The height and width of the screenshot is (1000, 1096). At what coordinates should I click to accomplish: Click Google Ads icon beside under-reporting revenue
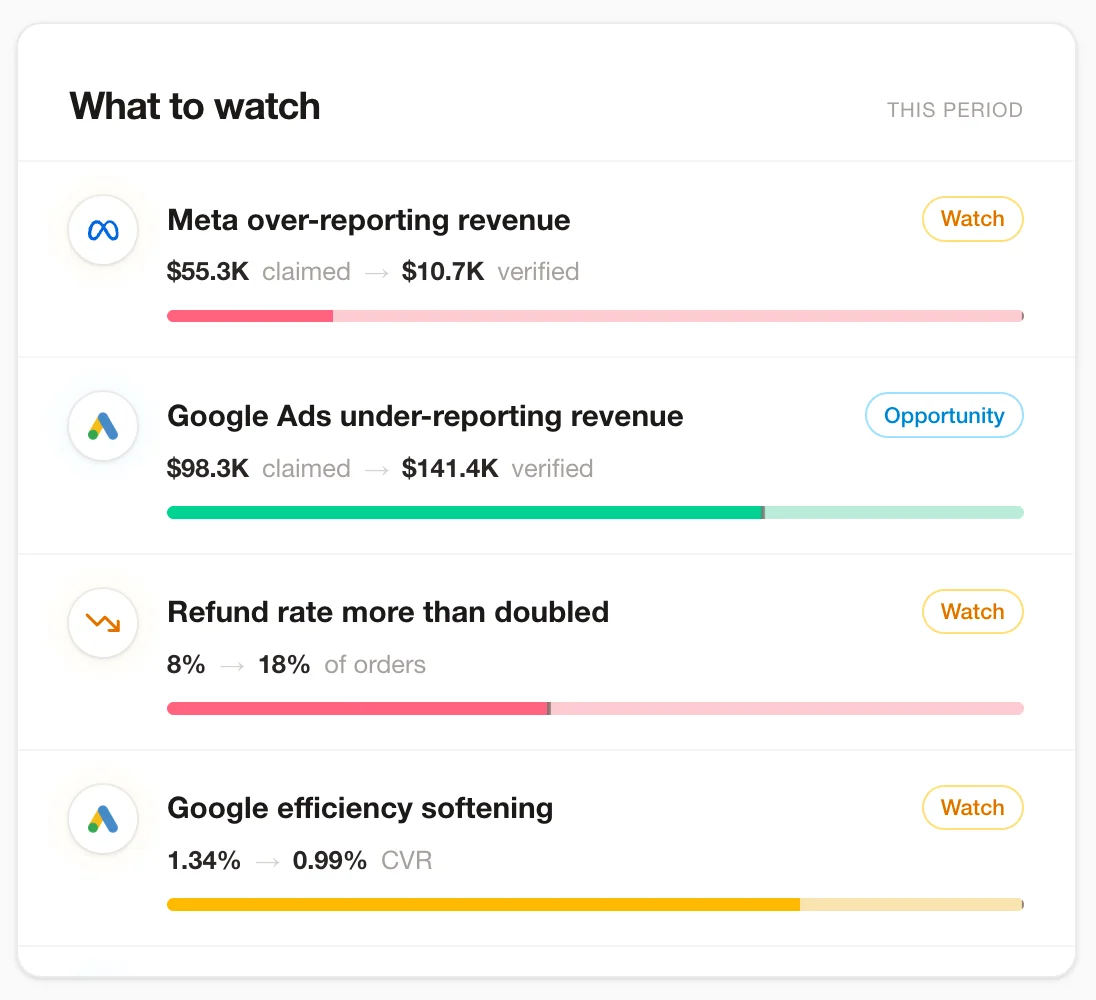(103, 426)
